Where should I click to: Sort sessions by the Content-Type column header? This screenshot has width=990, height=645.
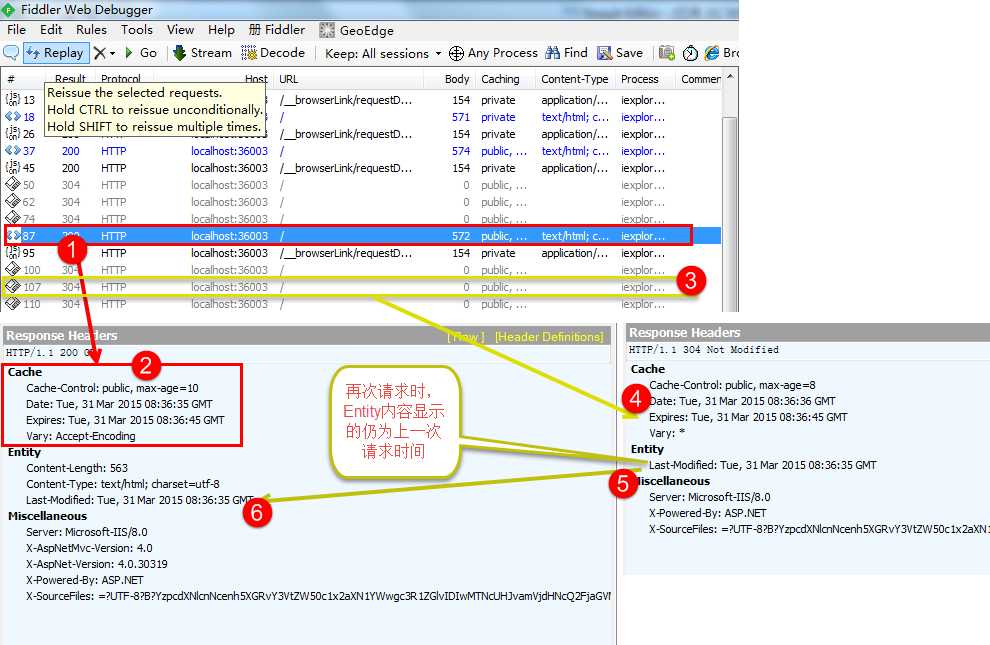pos(575,79)
